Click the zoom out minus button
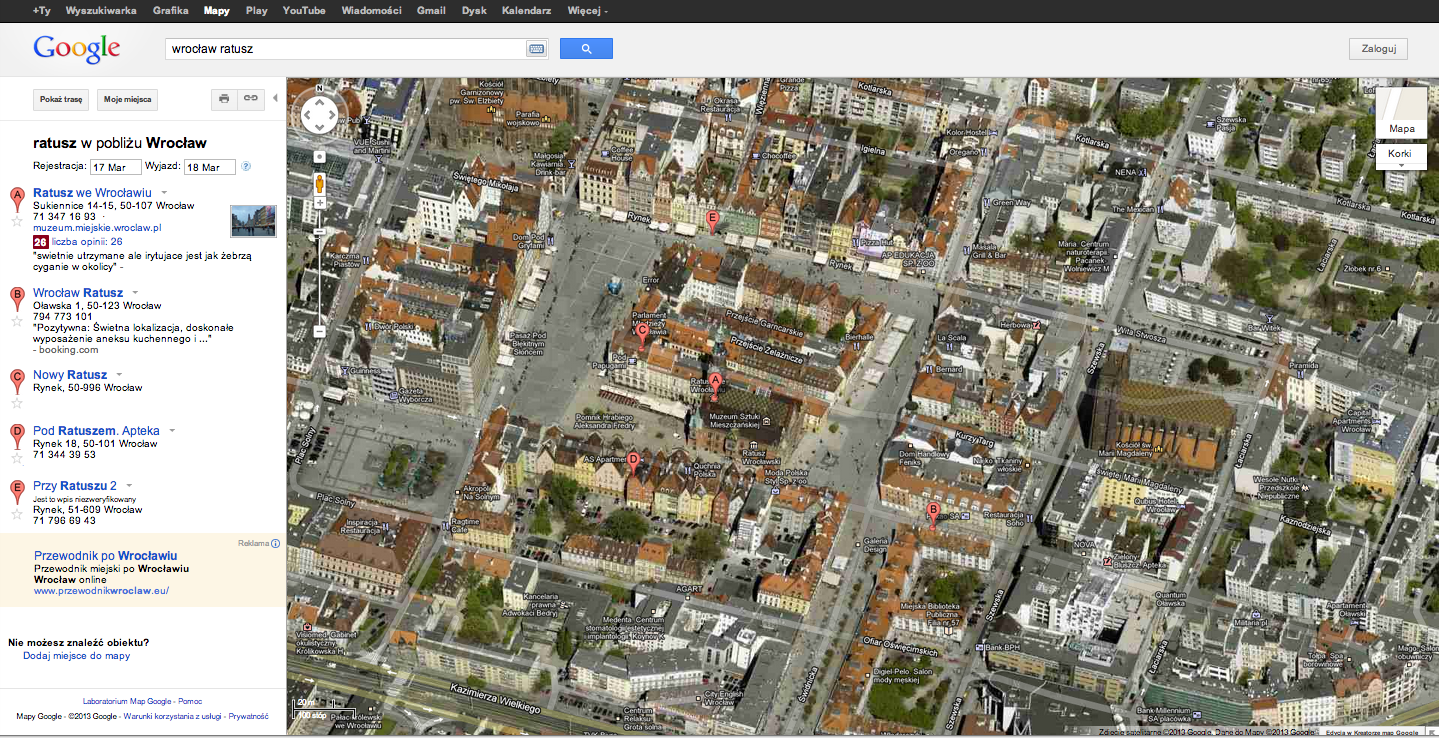This screenshot has width=1439, height=738. coord(320,331)
